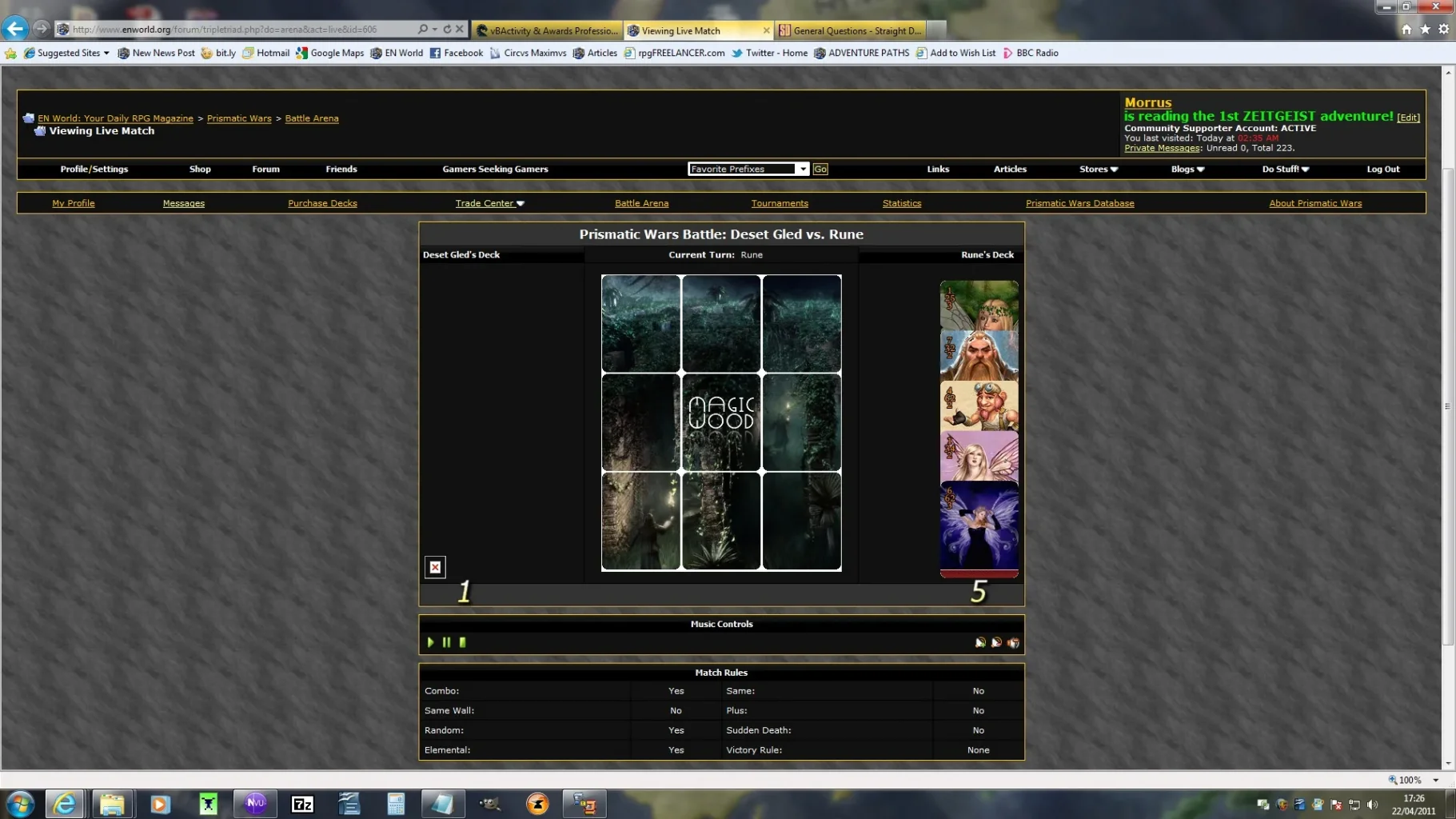Select the bearded dwarf card in Rune's deck
1456x819 pixels.
click(x=979, y=356)
